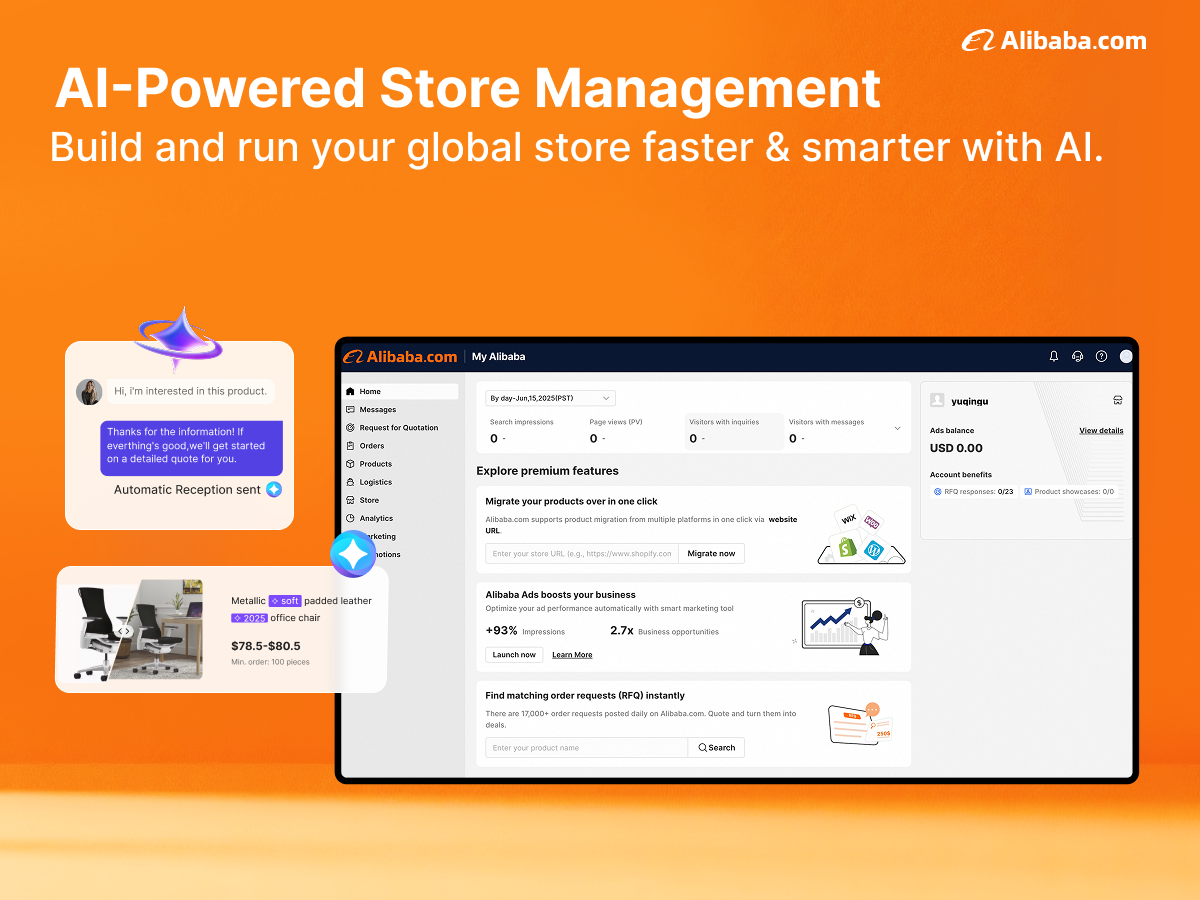Click Hi, i'm interested chat message
The image size is (1200, 900).
click(x=190, y=391)
